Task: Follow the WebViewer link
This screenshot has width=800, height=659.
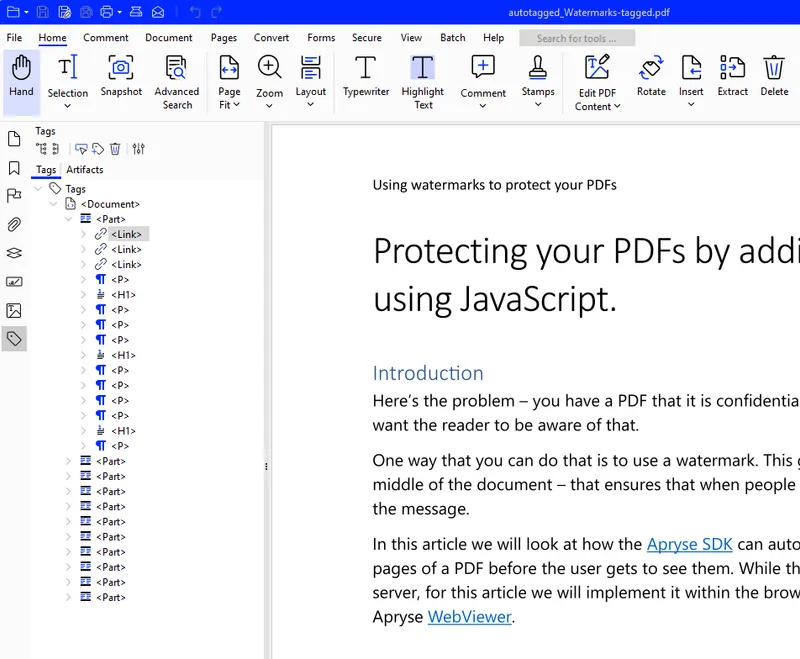Action: 469,617
